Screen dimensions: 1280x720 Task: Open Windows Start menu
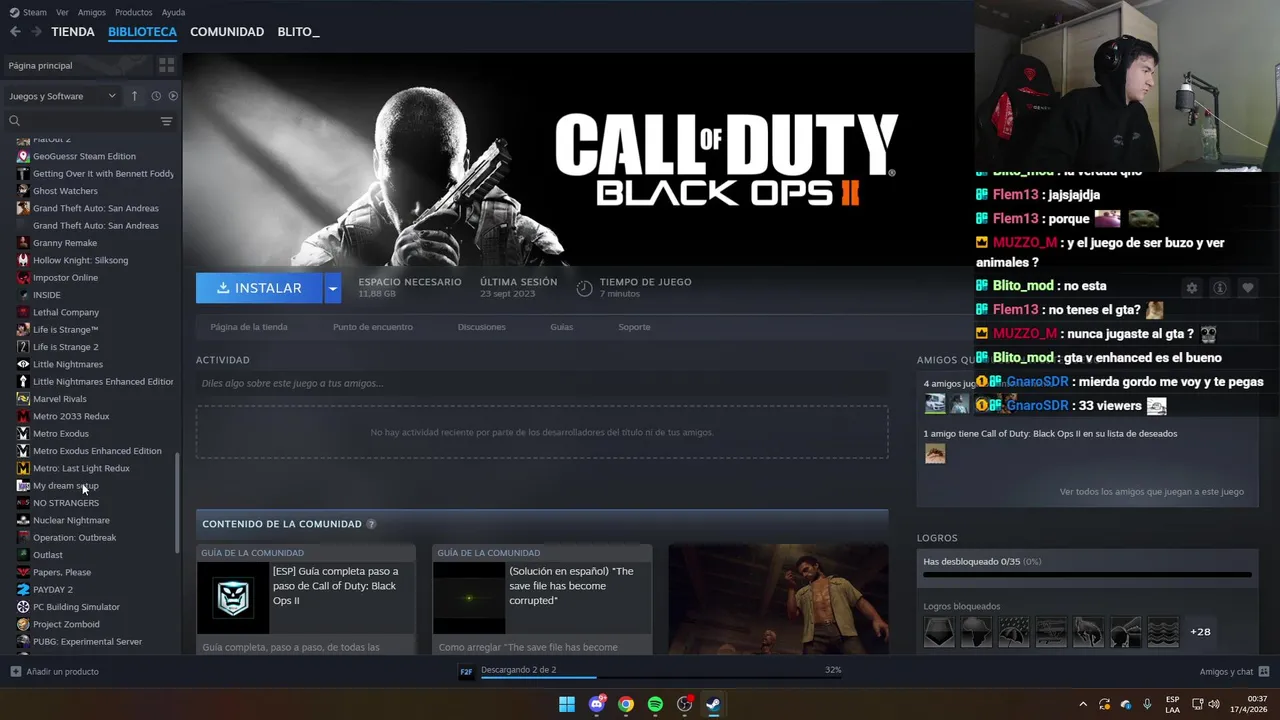(567, 704)
